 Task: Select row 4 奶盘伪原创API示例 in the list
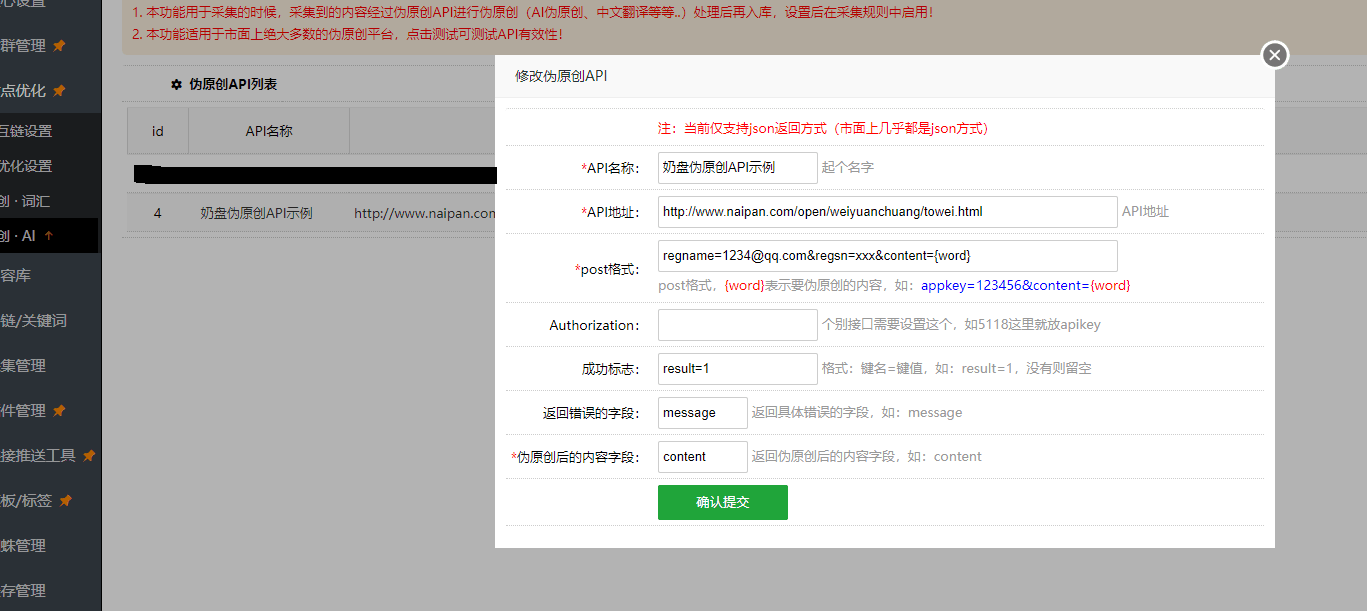tap(256, 213)
